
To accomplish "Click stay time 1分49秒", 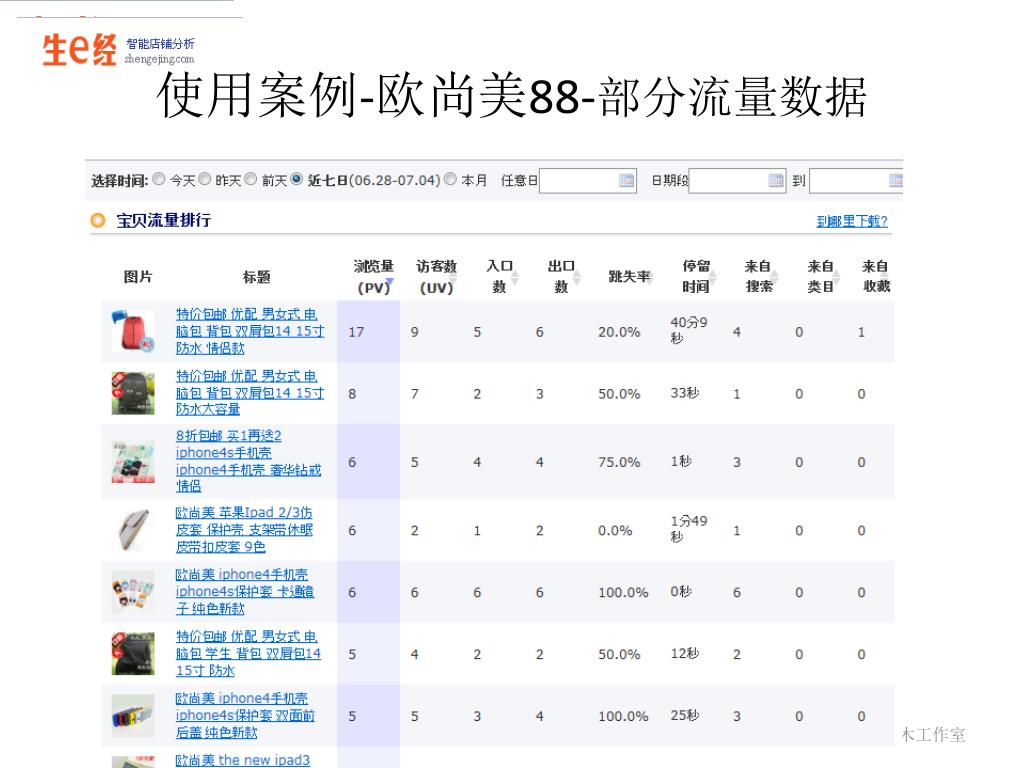I will point(688,528).
